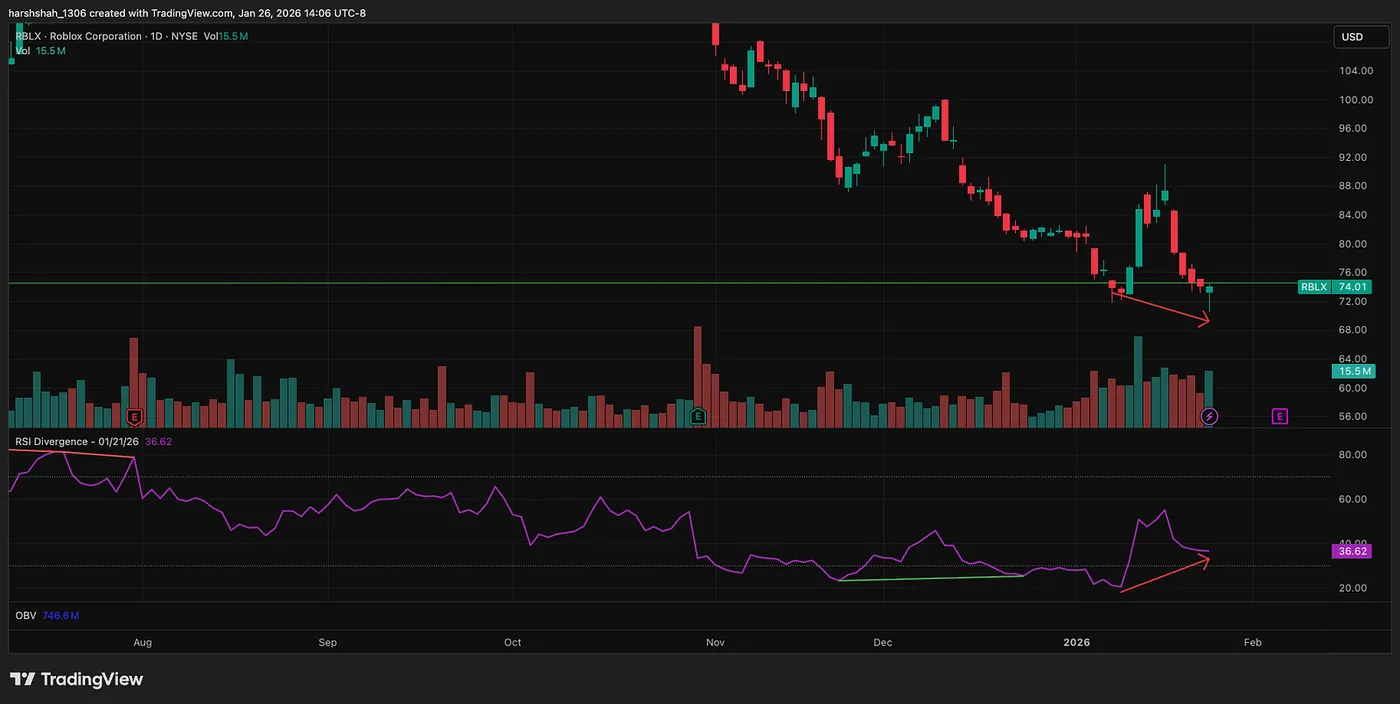Click the Dec date on time axis
Image resolution: width=1400 pixels, height=704 pixels.
point(883,643)
